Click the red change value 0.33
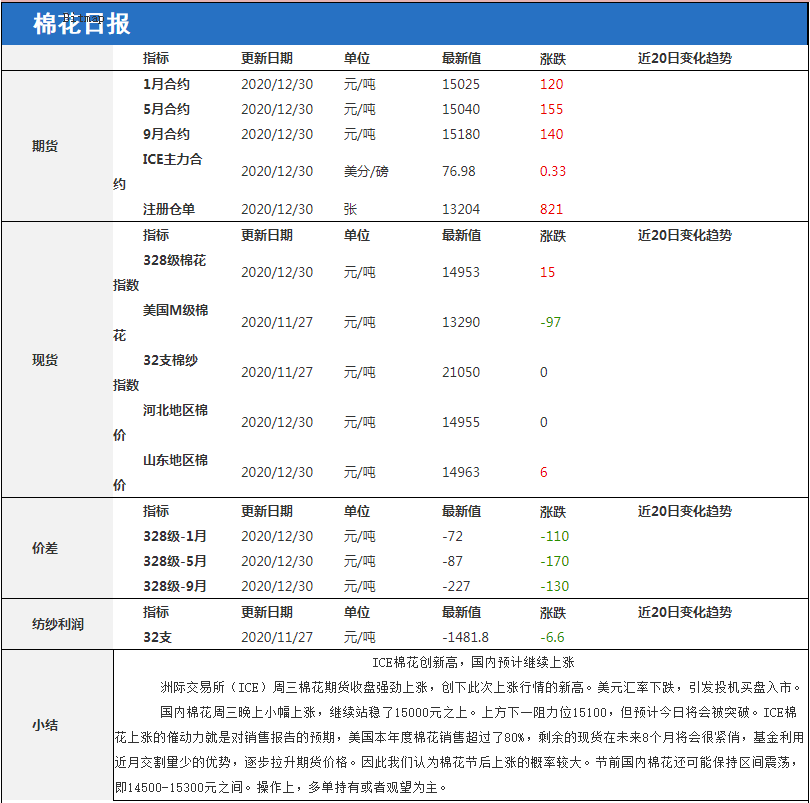The height and width of the screenshot is (803, 810). tap(553, 171)
